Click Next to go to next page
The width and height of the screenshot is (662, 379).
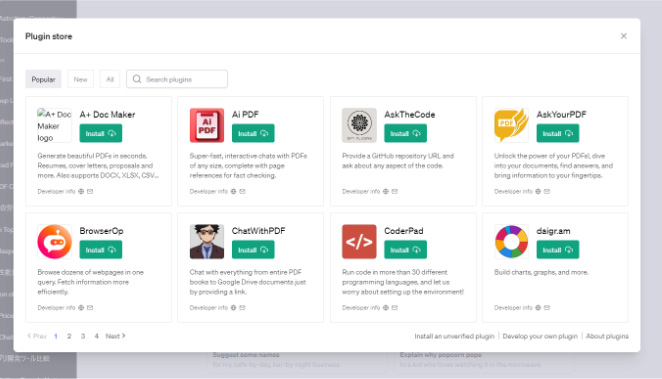115,336
